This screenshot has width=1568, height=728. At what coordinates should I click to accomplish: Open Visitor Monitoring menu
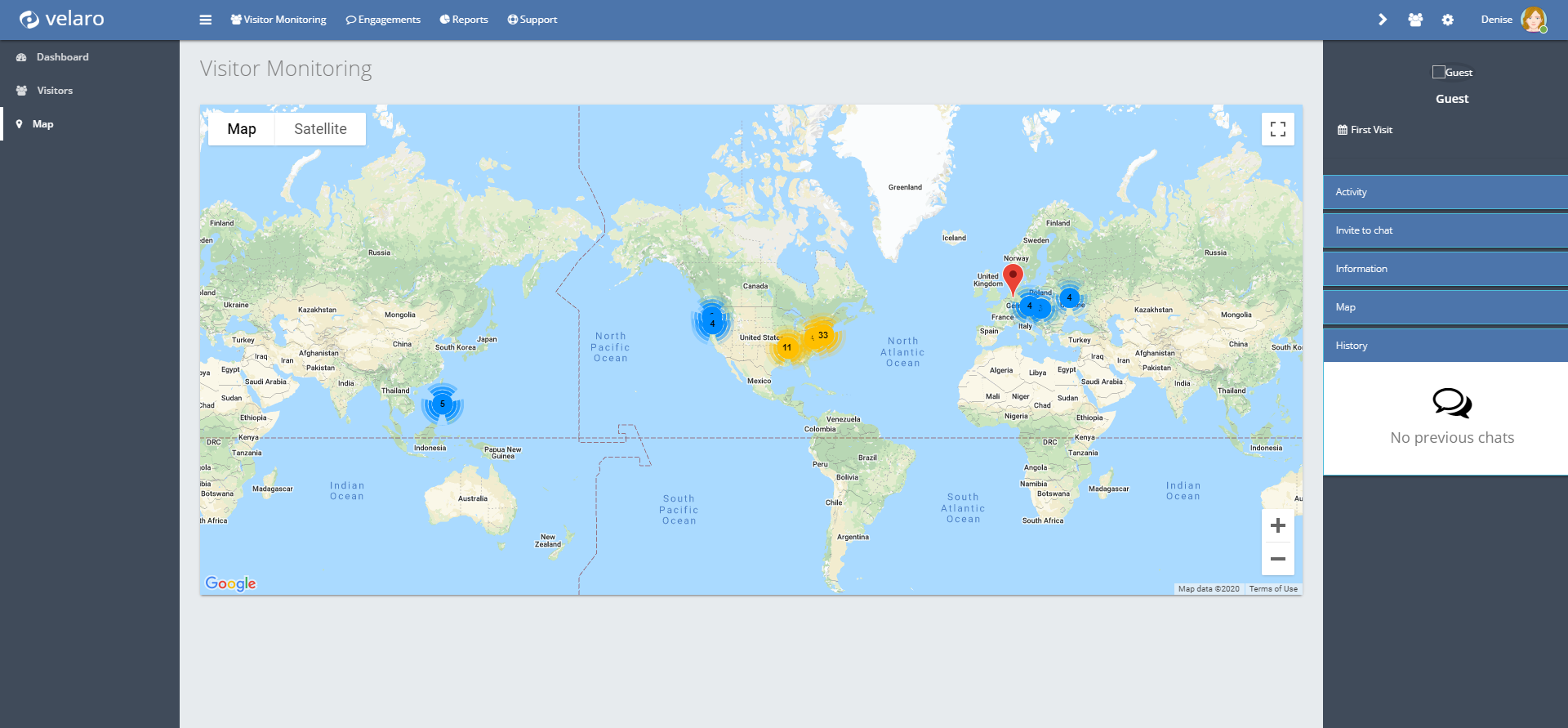coord(278,20)
